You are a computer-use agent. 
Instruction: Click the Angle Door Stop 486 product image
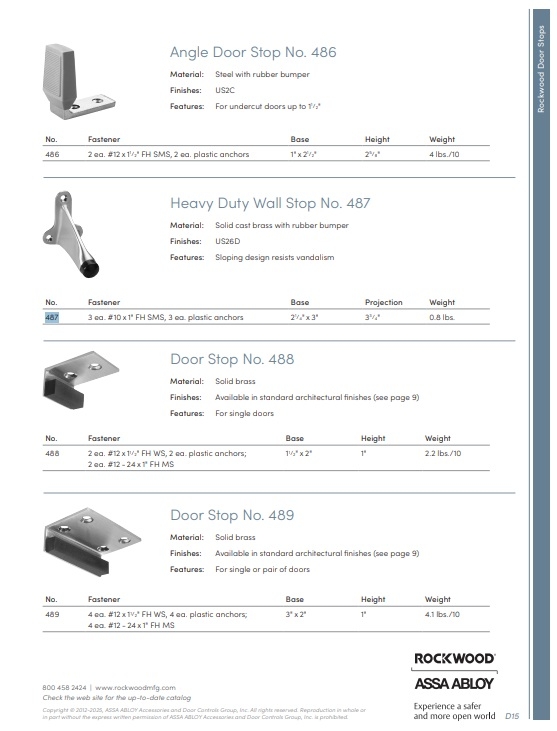[79, 81]
